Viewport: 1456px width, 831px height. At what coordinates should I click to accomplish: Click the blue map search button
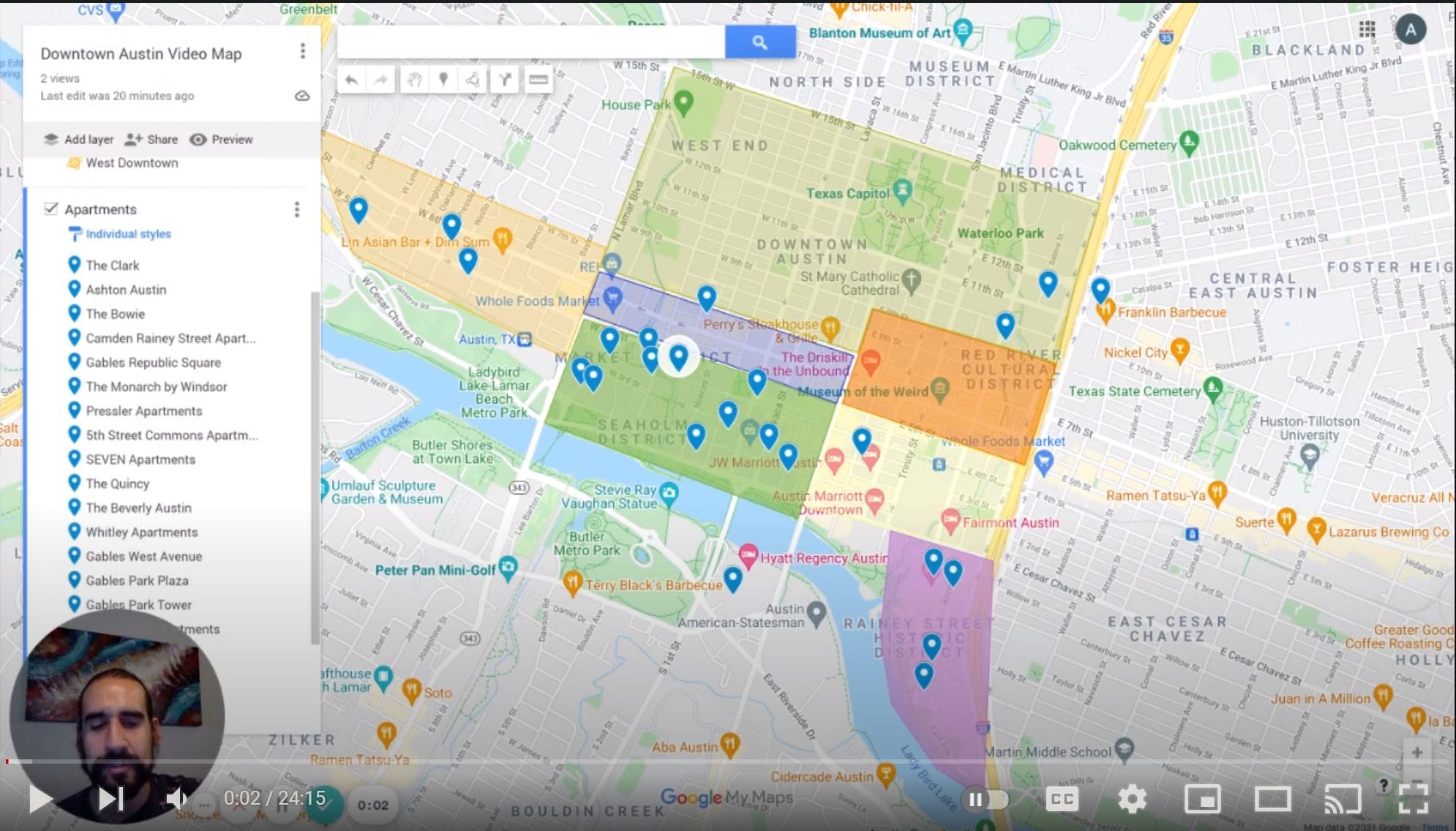(x=759, y=42)
